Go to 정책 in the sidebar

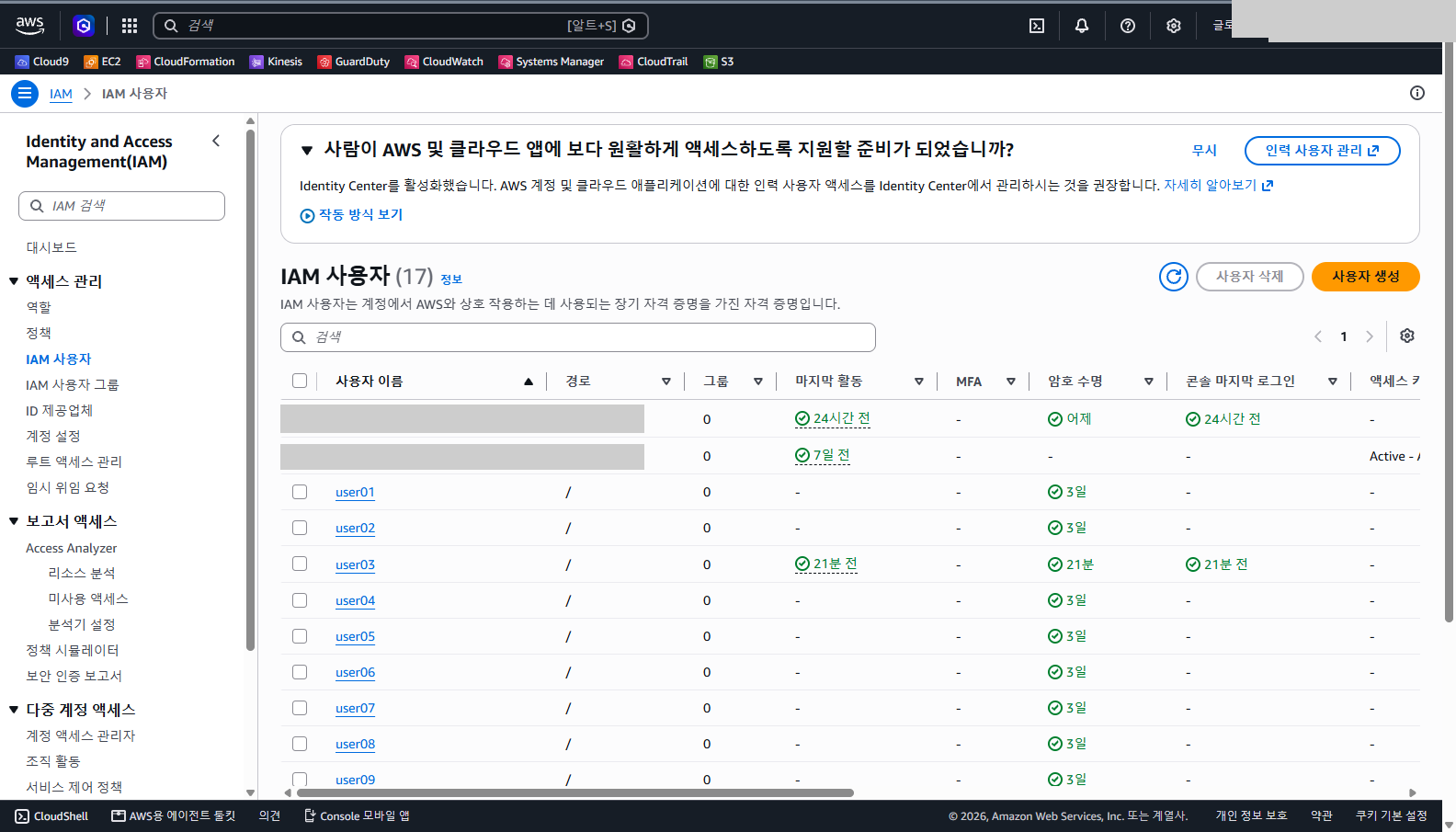tap(39, 333)
